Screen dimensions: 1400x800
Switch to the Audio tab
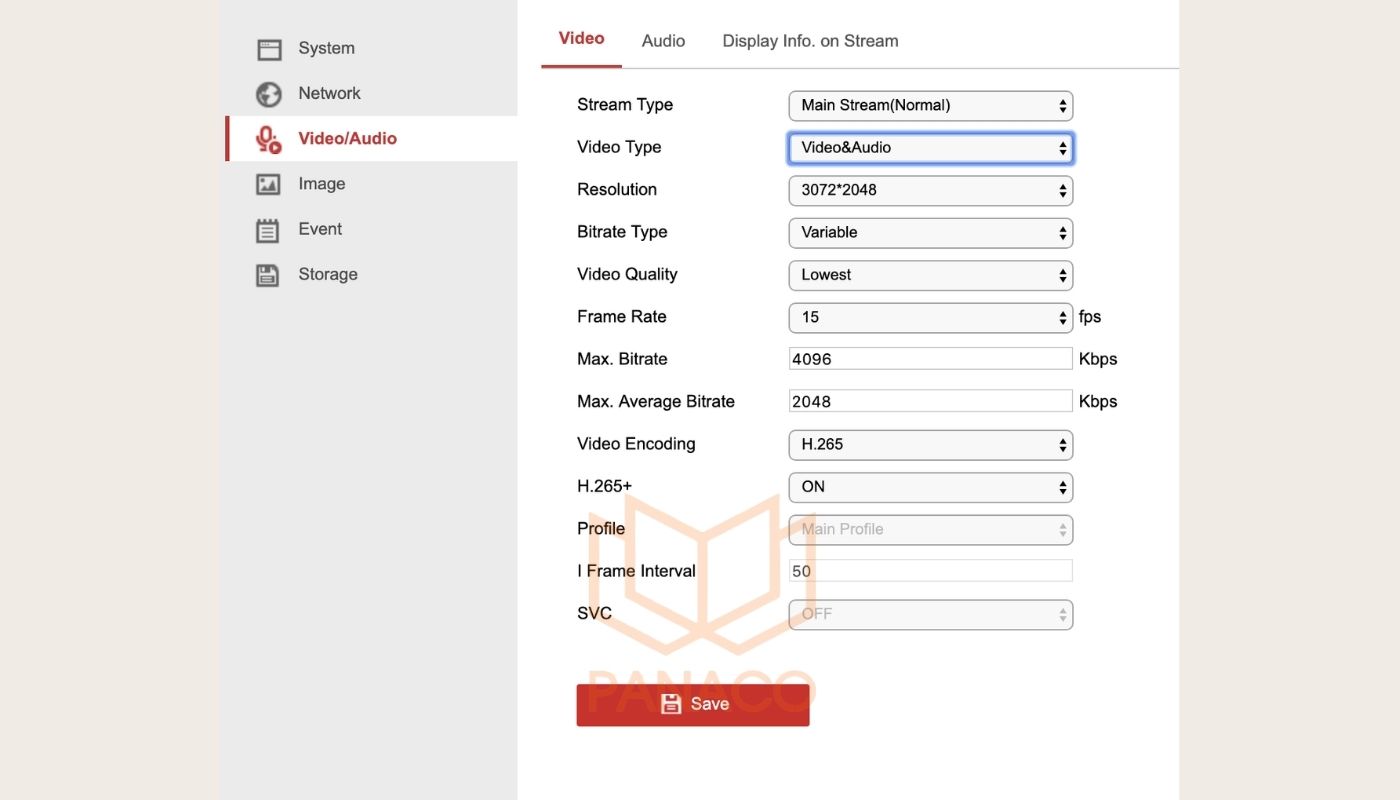click(663, 41)
